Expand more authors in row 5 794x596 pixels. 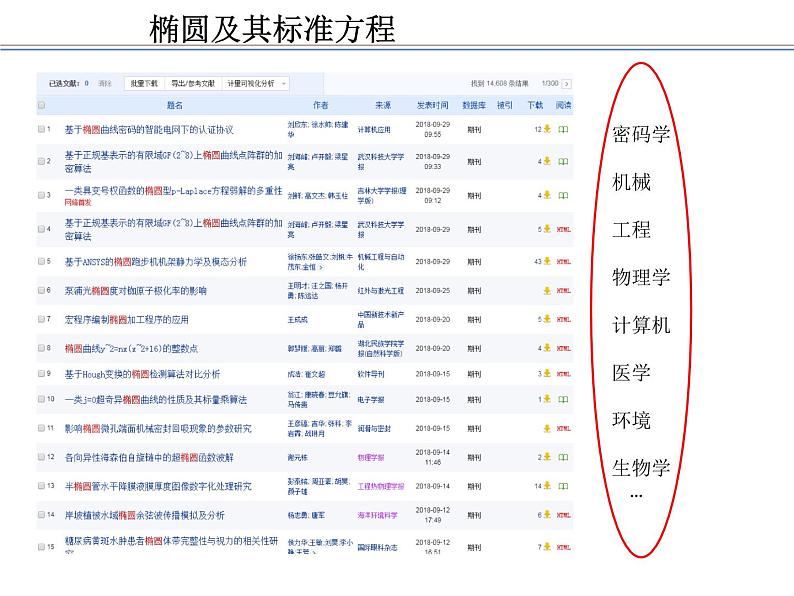pyautogui.click(x=321, y=267)
